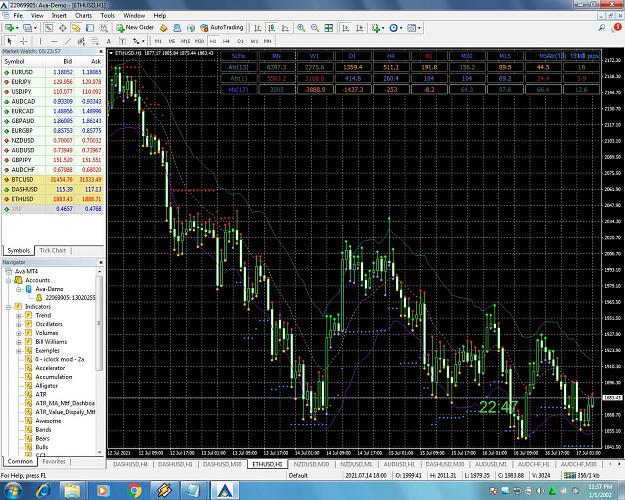Open the Charts menu
Viewport: 625px width, 500px height.
(83, 16)
